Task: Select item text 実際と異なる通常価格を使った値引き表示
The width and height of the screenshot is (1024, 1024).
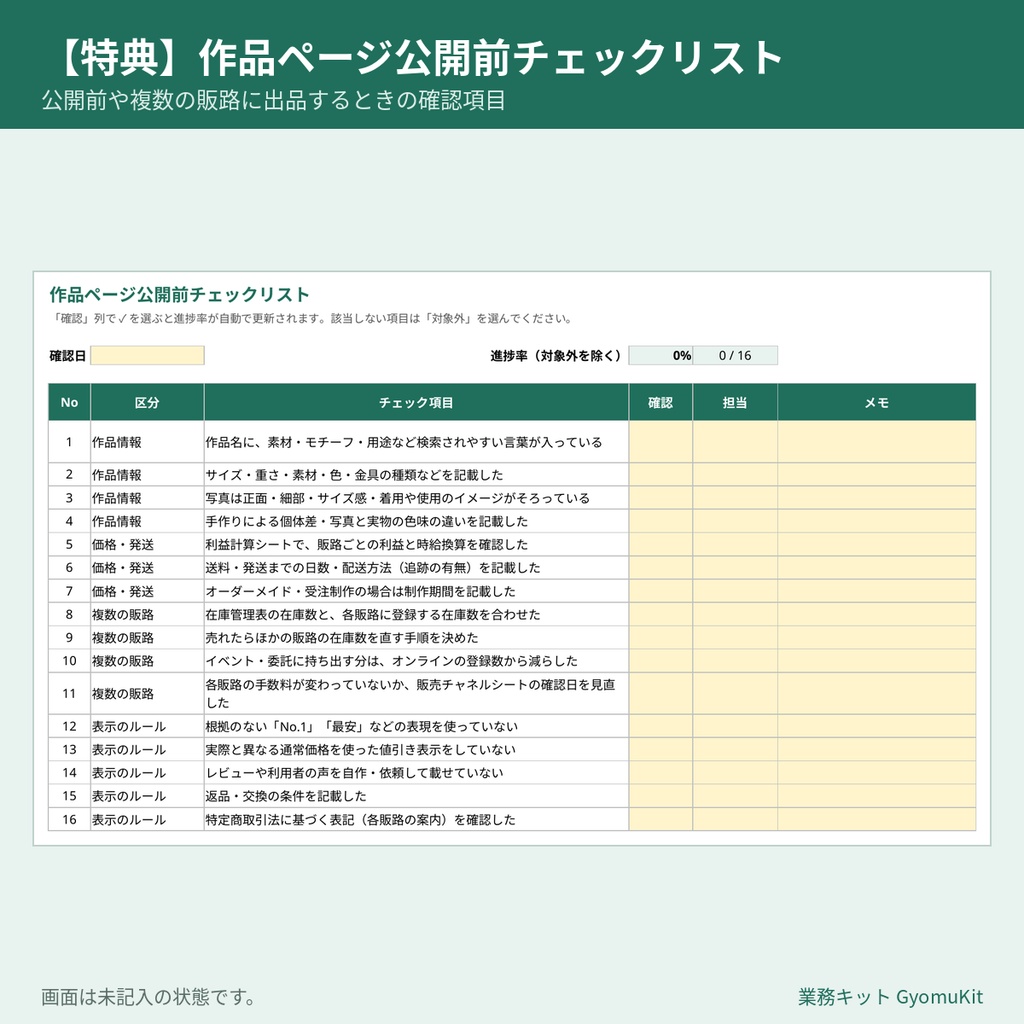Action: point(360,750)
